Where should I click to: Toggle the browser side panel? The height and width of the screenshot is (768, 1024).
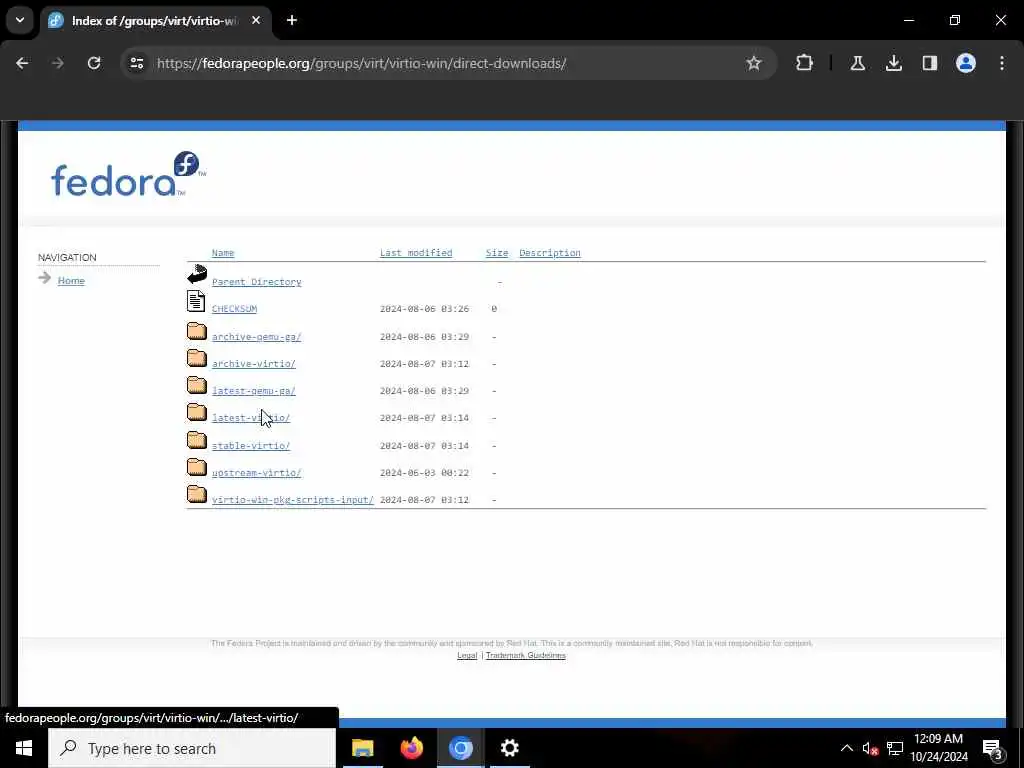coord(929,63)
